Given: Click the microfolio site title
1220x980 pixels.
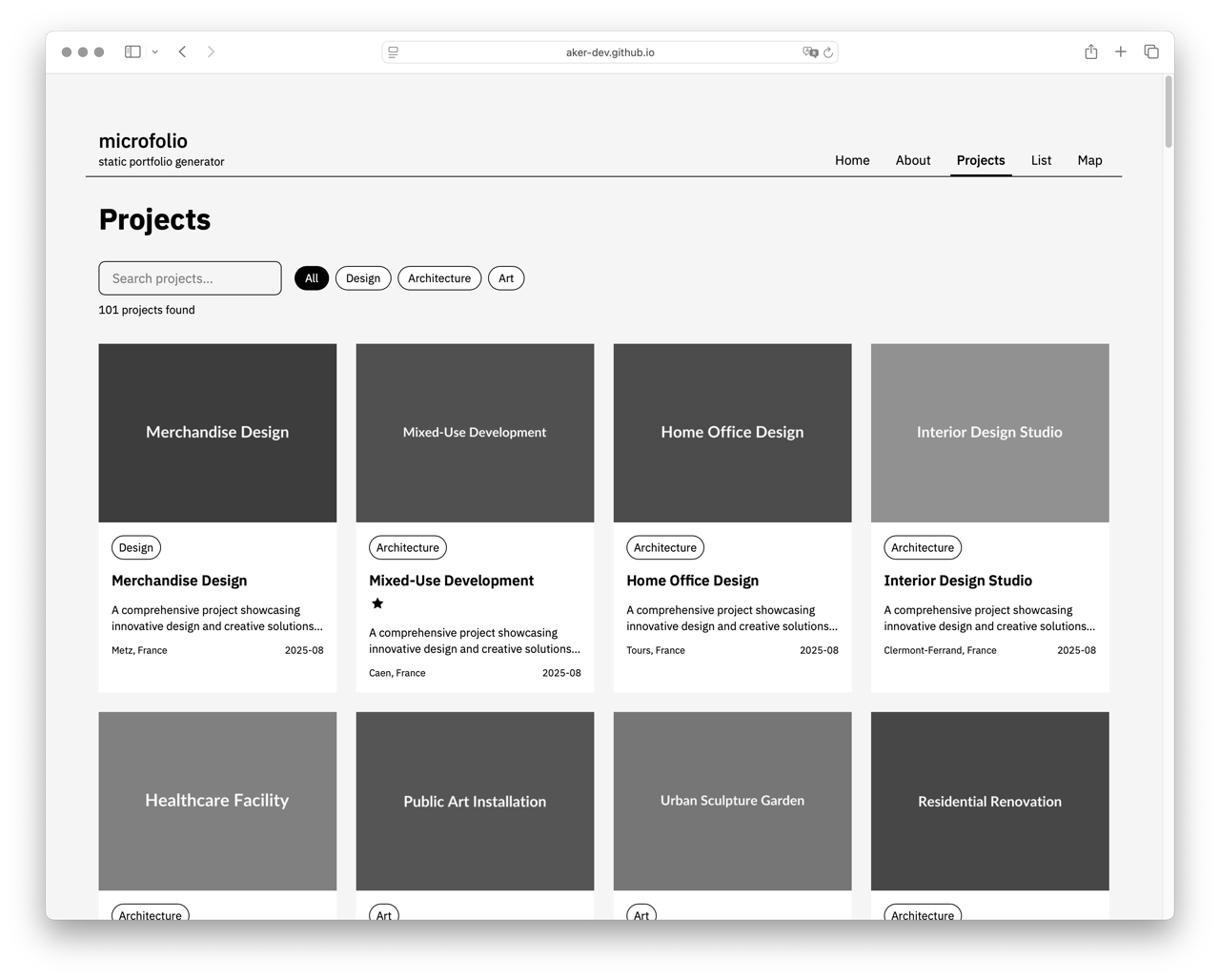Looking at the screenshot, I should click(x=143, y=141).
